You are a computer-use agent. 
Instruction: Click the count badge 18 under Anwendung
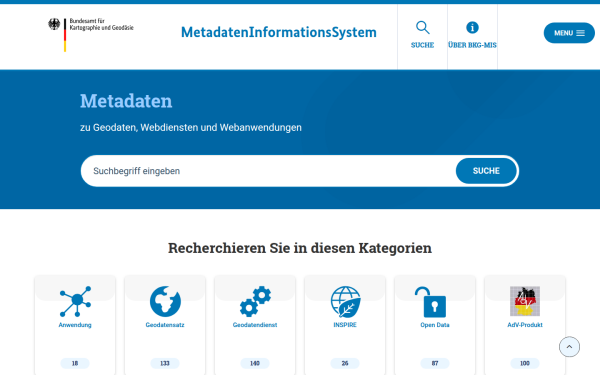click(x=75, y=363)
